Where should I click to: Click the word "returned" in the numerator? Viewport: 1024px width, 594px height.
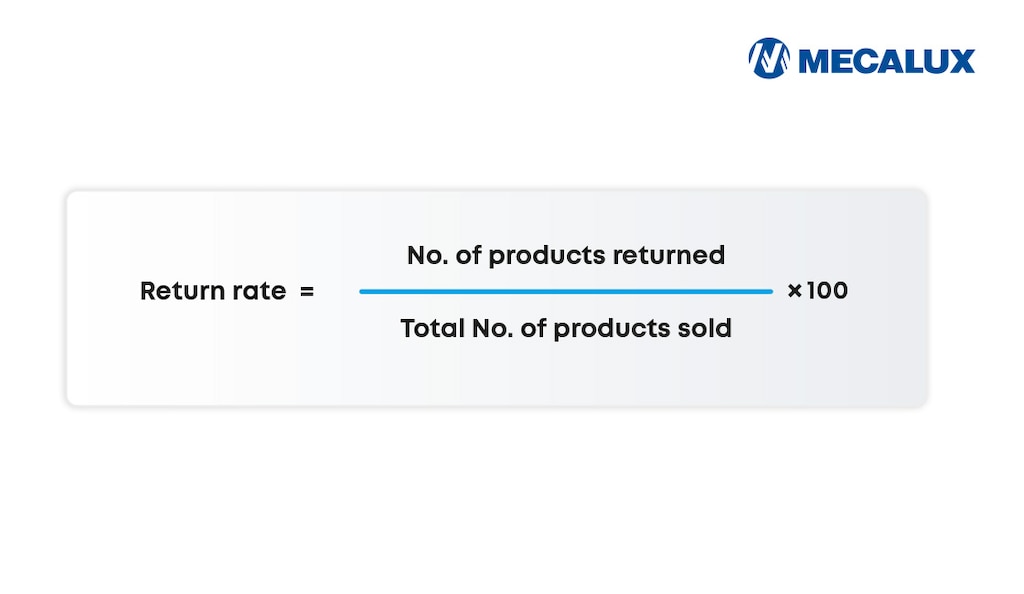669,256
